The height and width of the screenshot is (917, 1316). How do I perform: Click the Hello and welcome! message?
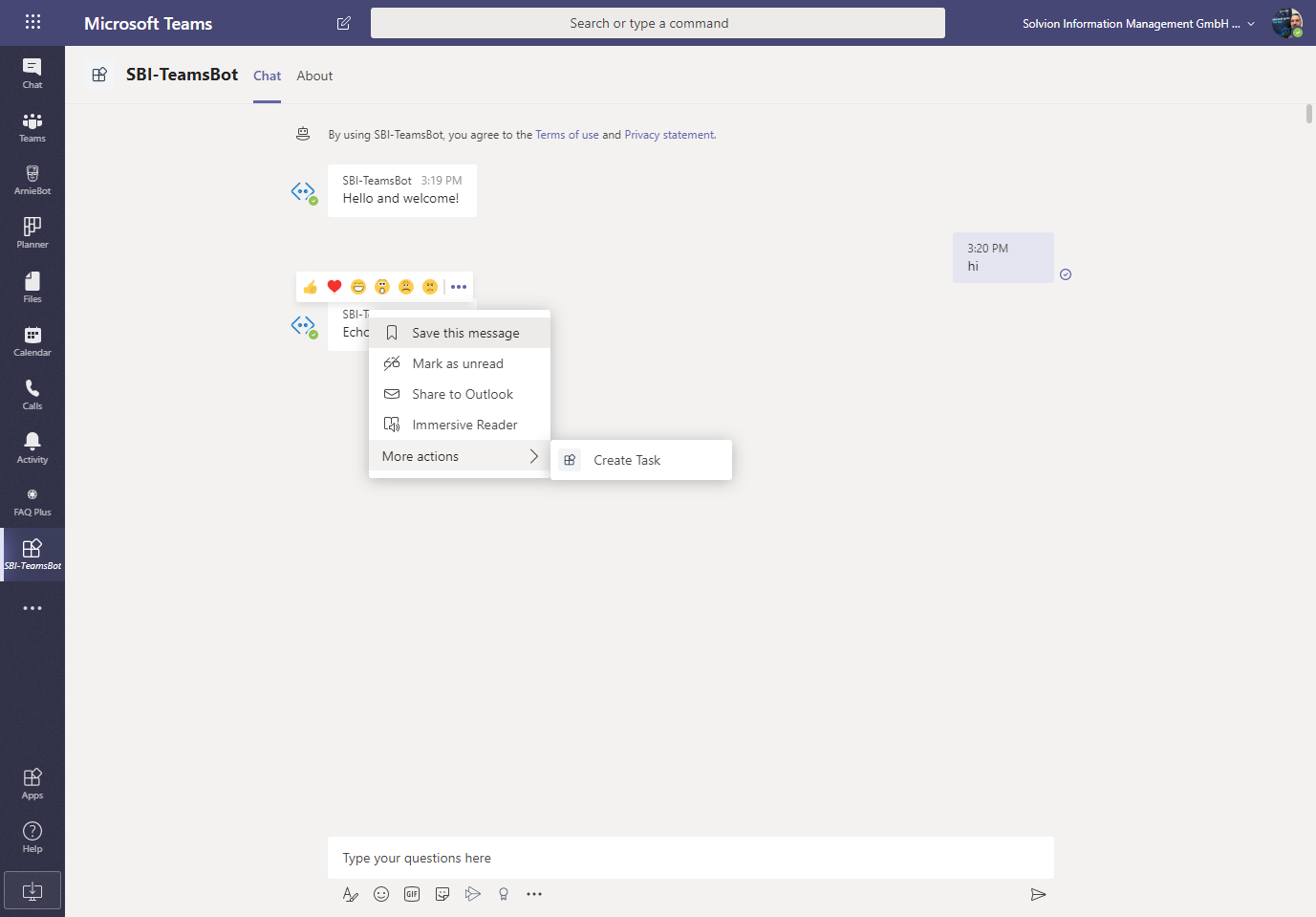click(x=402, y=190)
